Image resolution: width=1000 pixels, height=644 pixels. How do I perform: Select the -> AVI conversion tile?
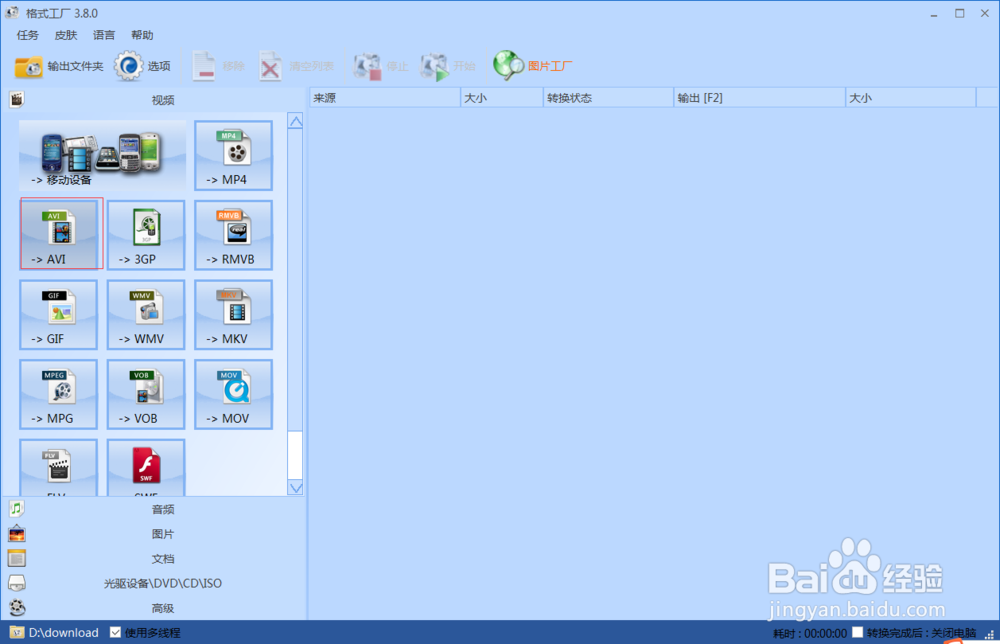(59, 235)
